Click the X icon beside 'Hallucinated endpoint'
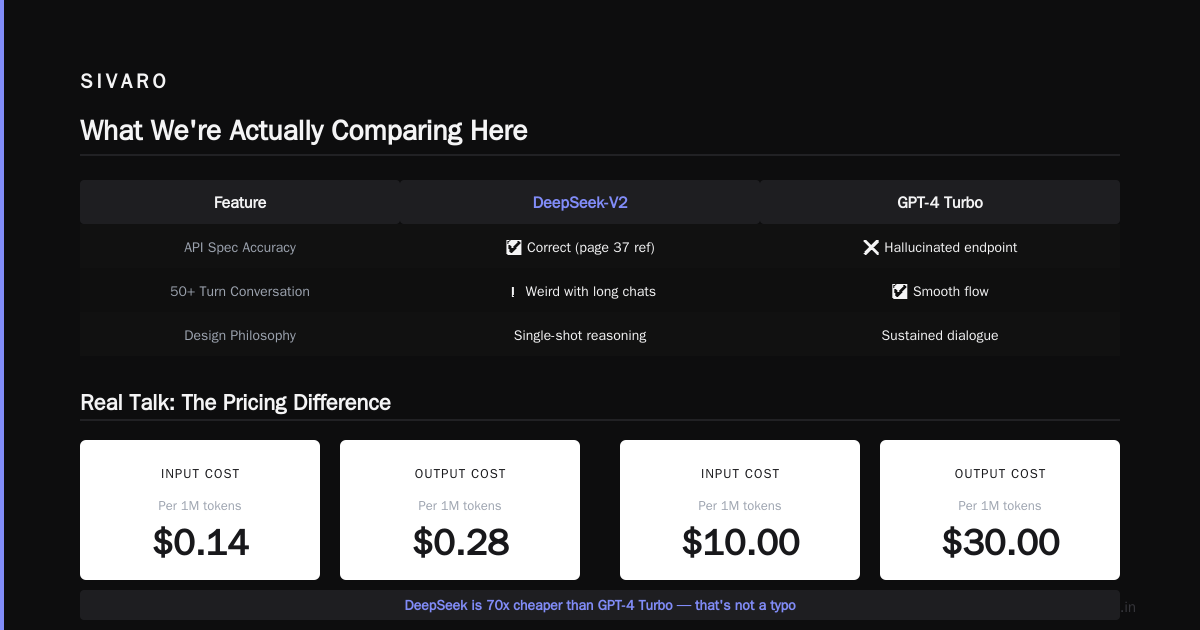The height and width of the screenshot is (630, 1200). pyautogui.click(x=871, y=247)
